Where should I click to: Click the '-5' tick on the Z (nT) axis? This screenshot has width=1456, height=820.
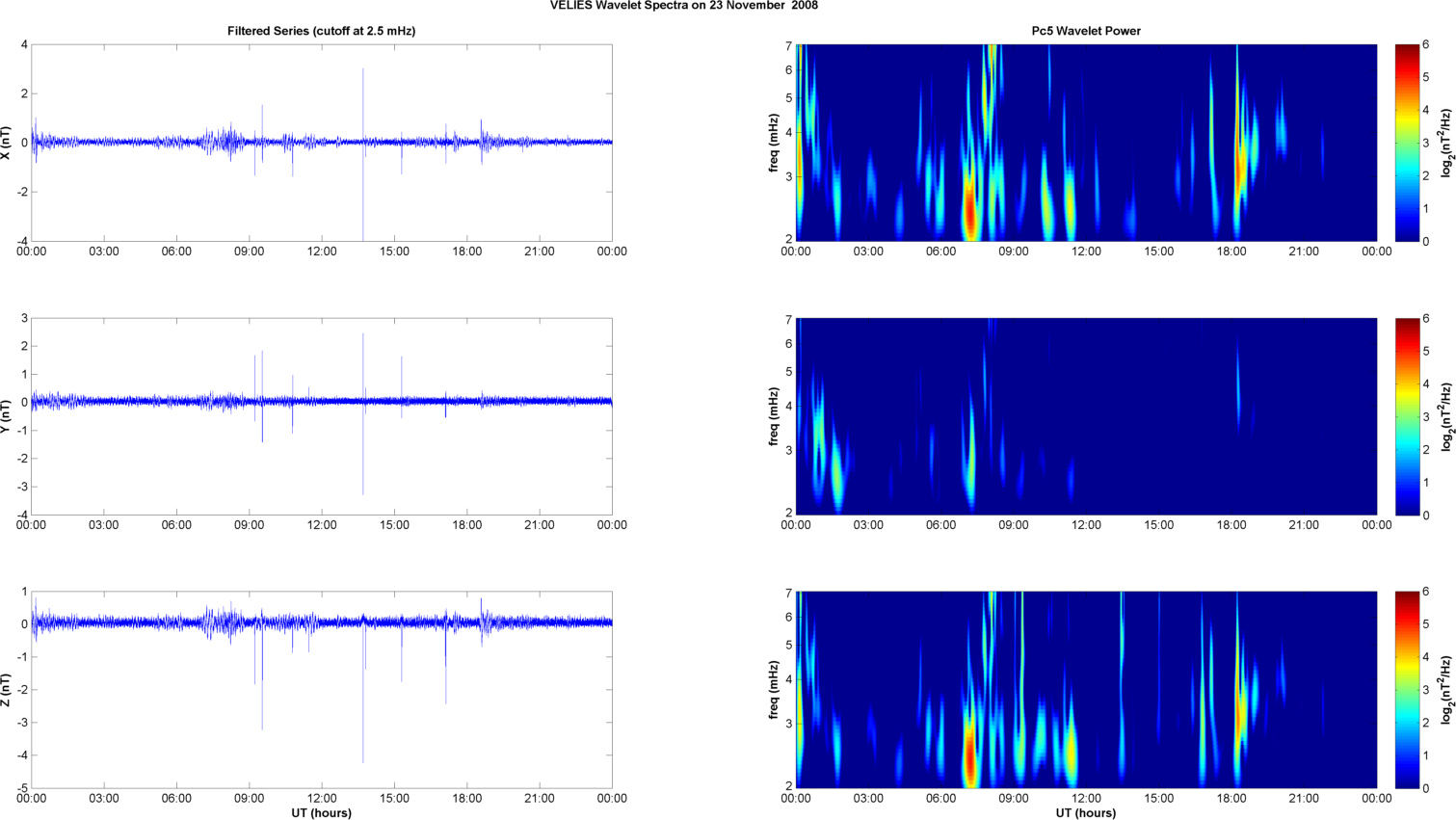22,788
